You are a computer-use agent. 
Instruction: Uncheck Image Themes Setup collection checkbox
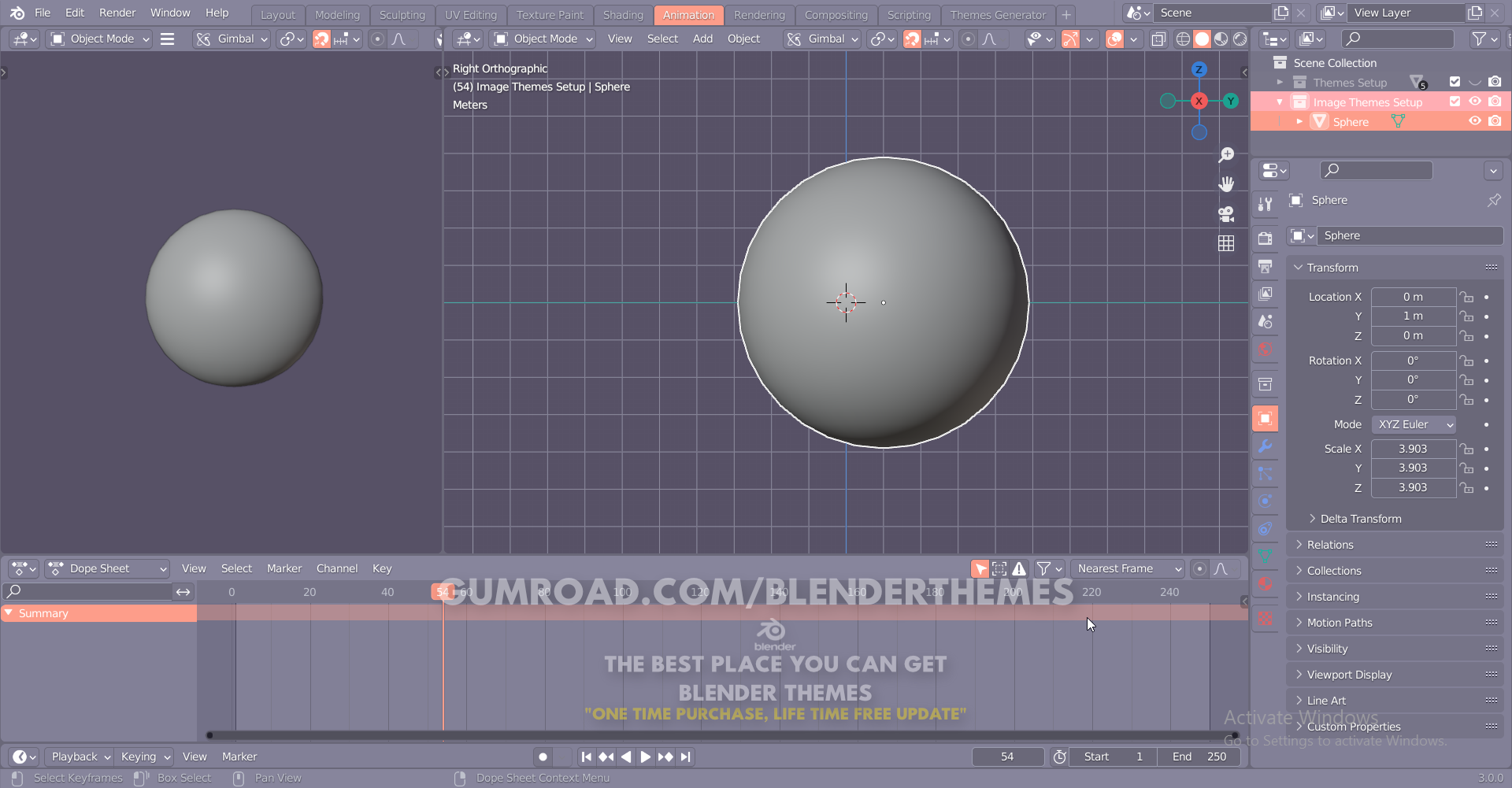1455,102
